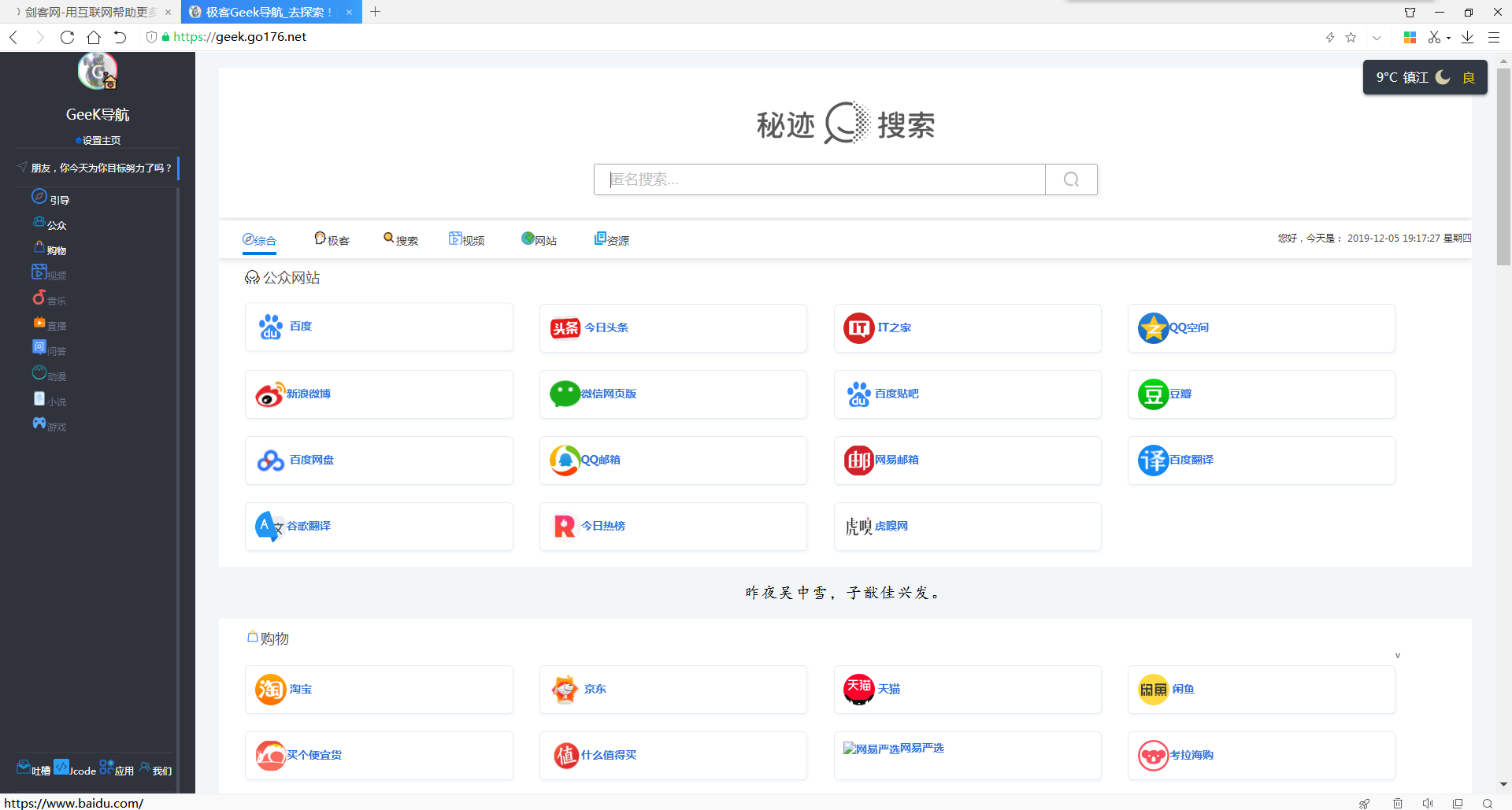Collapse the 购物 section small arrow
This screenshot has height=810, width=1512.
coord(1398,656)
